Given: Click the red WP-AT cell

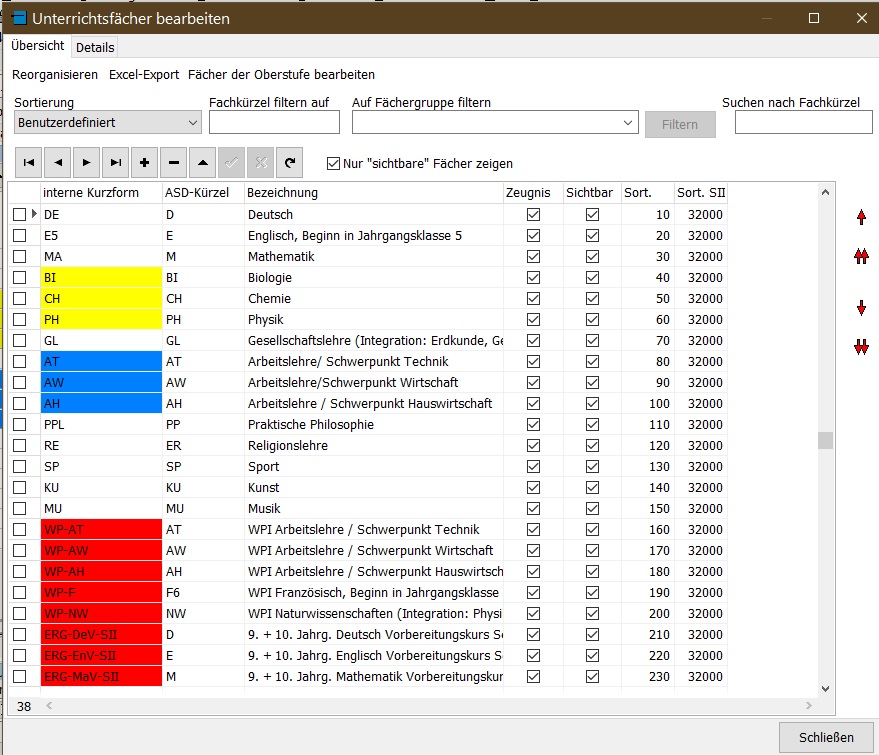Looking at the screenshot, I should tap(101, 530).
